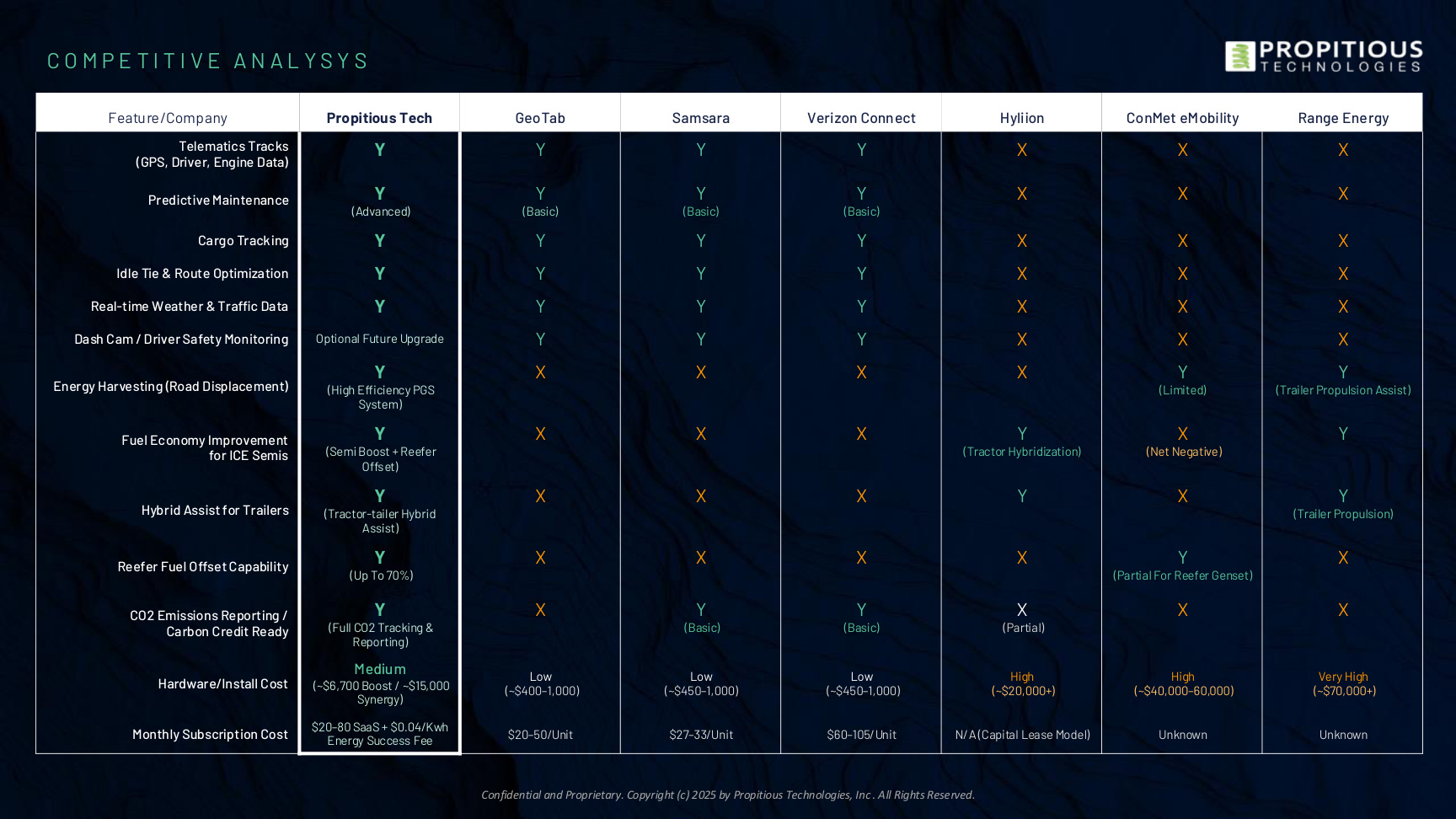The height and width of the screenshot is (819, 1456).
Task: Select the 'Monthly Subscription Cost' row label
Action: (x=210, y=735)
